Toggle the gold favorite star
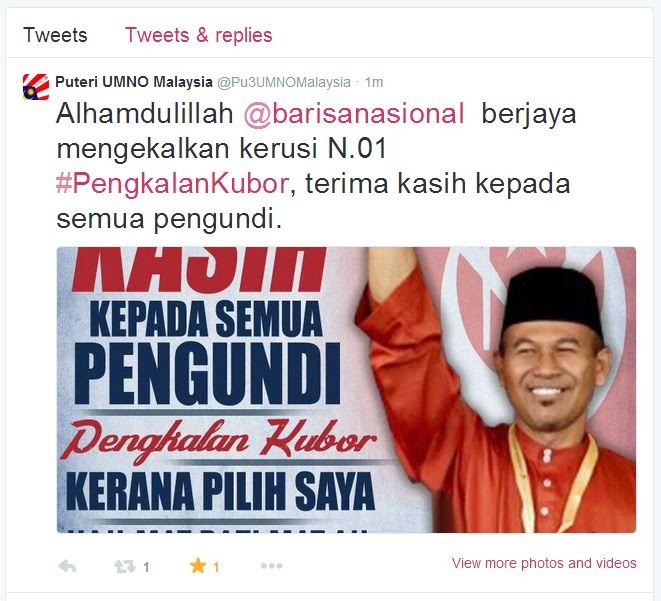661x601 pixels. [x=198, y=566]
